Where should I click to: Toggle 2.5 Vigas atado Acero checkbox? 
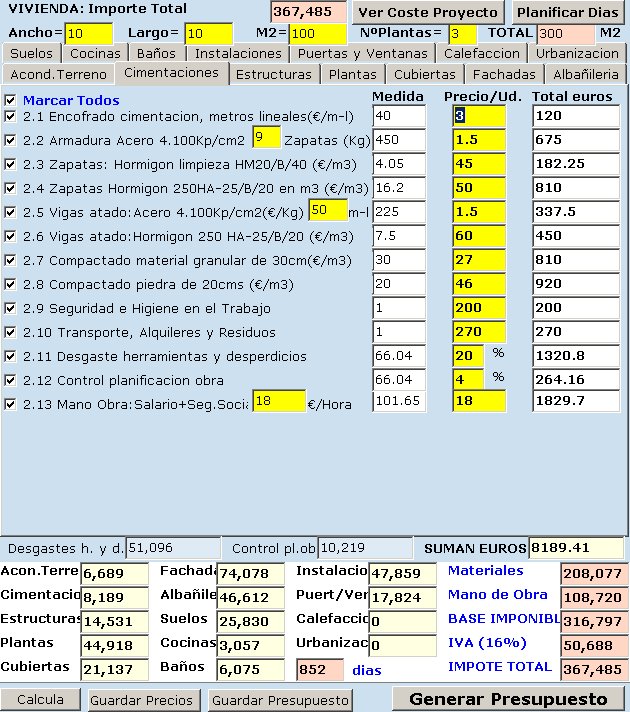click(x=10, y=213)
